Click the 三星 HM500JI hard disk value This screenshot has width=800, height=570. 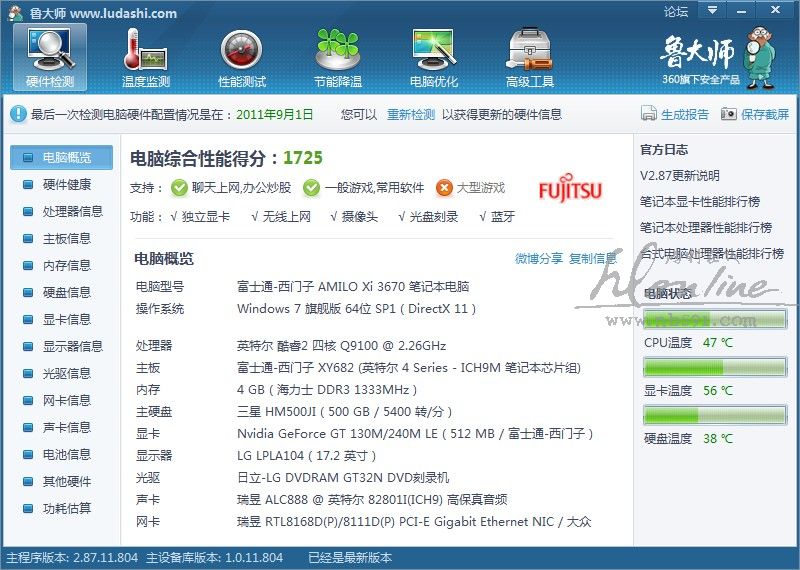click(344, 411)
